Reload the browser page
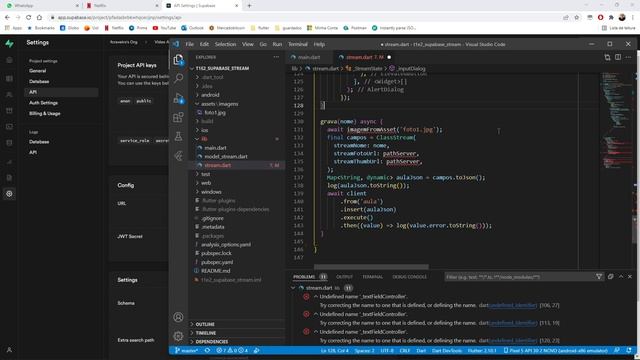The image size is (640, 360). click(28, 18)
